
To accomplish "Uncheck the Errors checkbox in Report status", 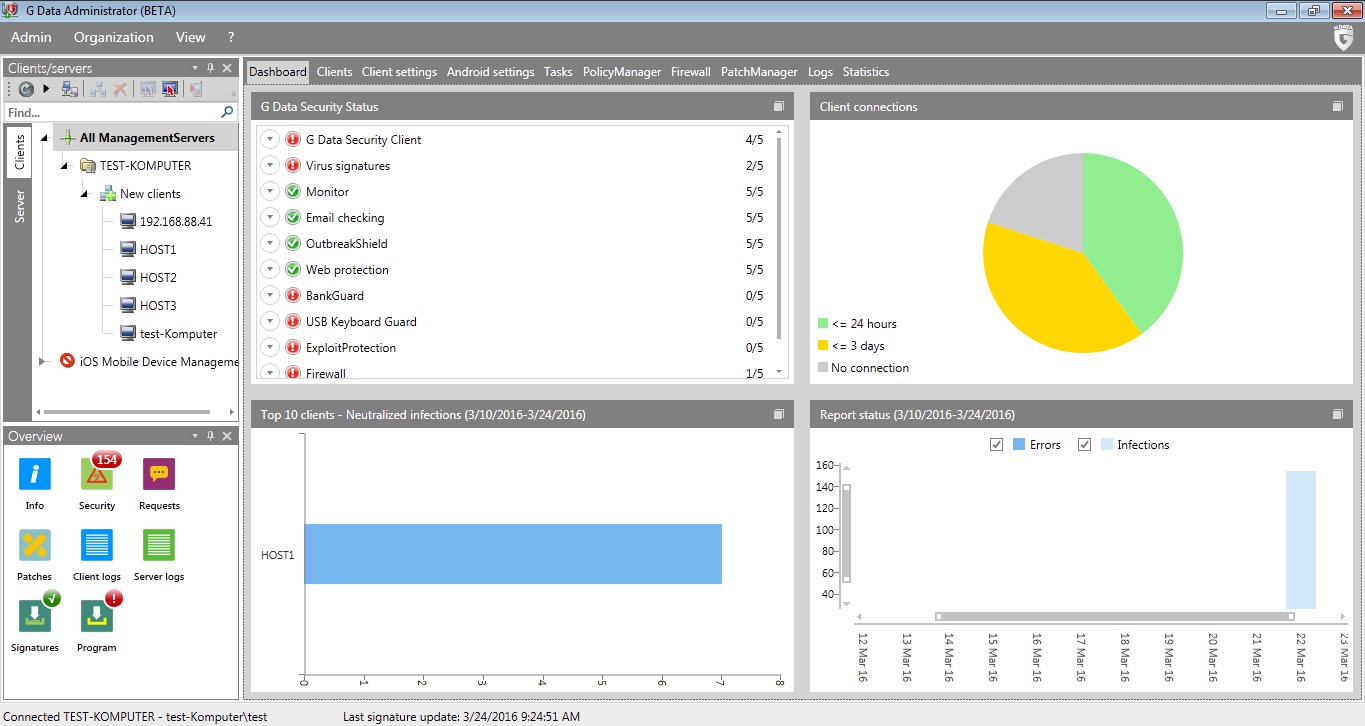I will (996, 444).
